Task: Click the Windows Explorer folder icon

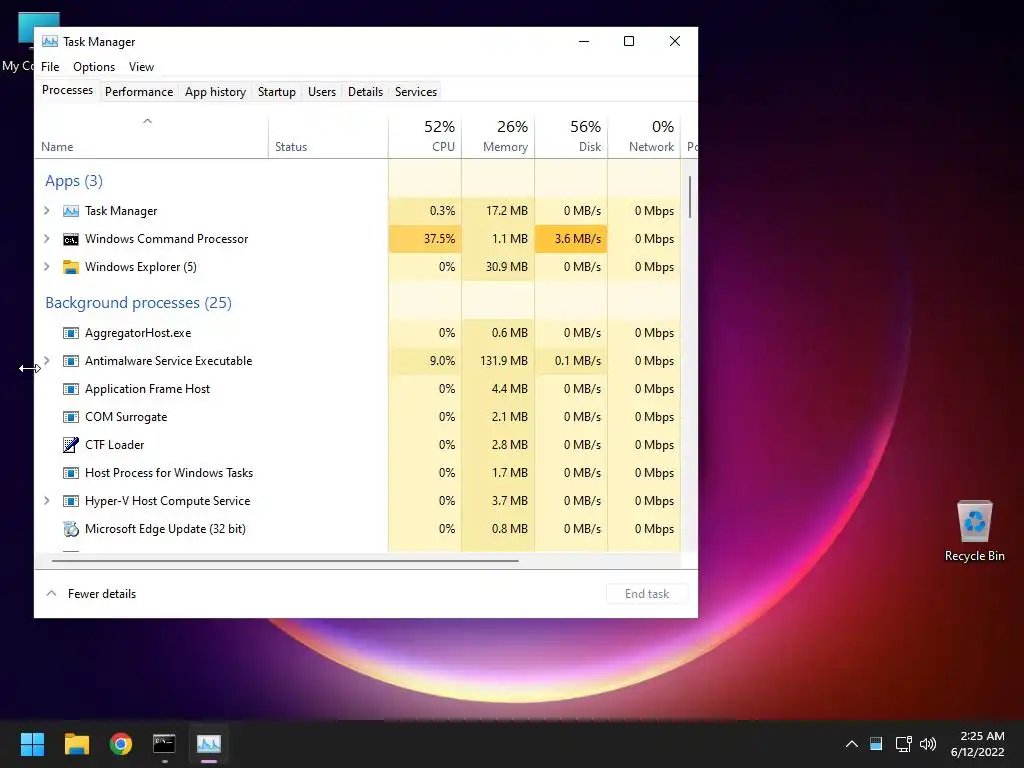Action: (x=71, y=267)
